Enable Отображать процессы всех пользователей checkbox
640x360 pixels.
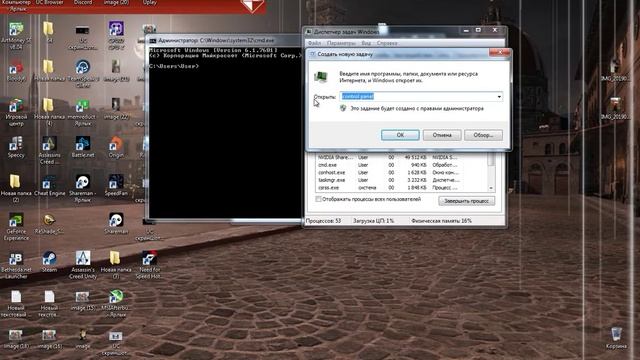[318, 199]
